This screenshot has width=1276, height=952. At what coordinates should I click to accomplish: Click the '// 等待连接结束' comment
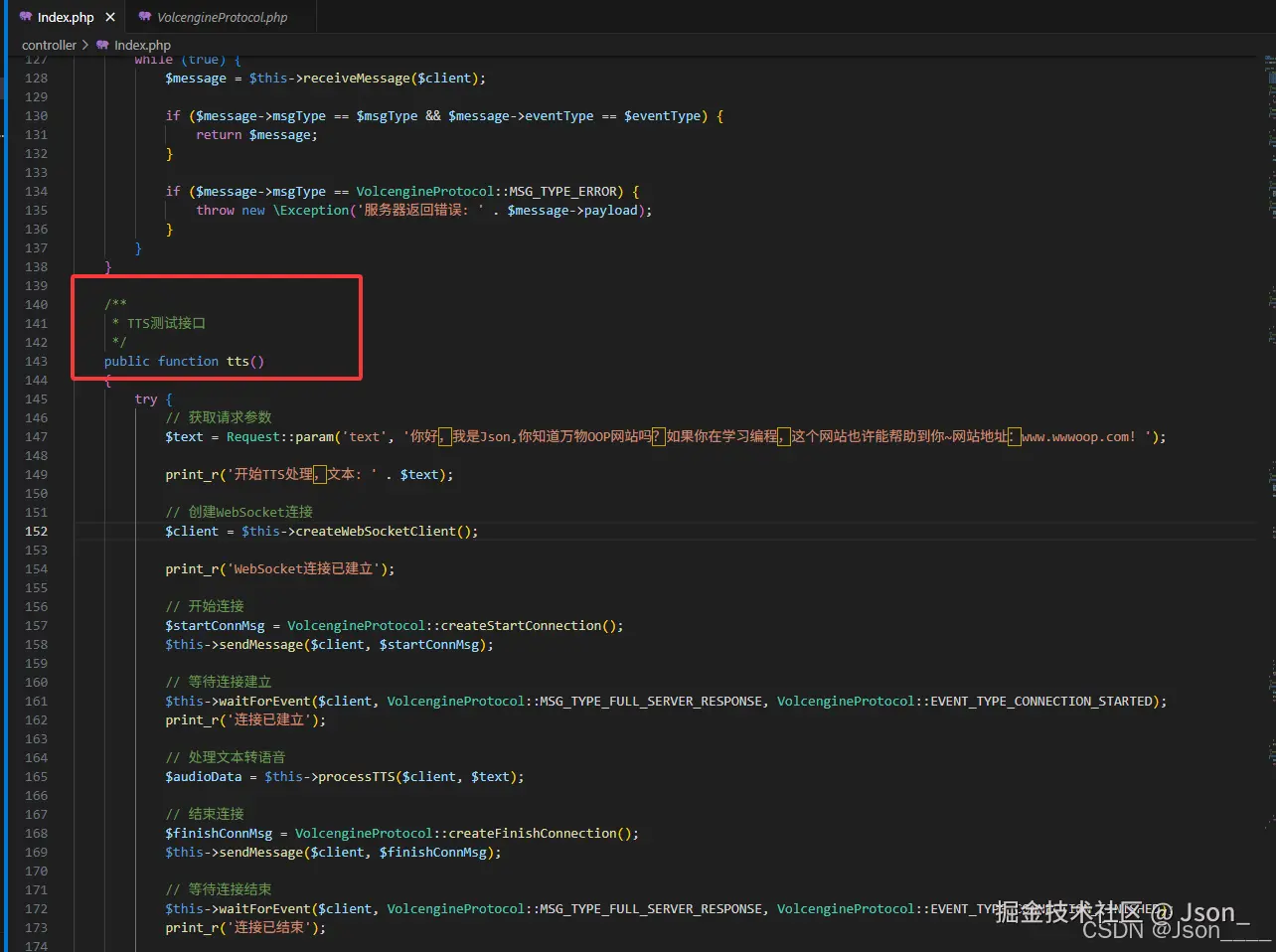coord(218,889)
